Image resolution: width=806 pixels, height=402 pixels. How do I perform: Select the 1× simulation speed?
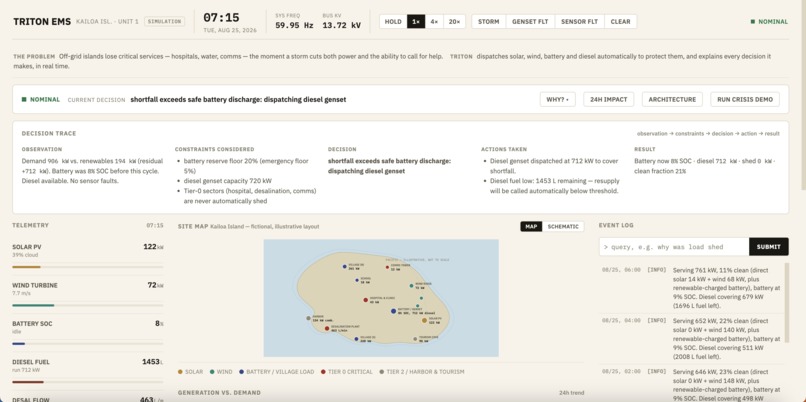416,22
